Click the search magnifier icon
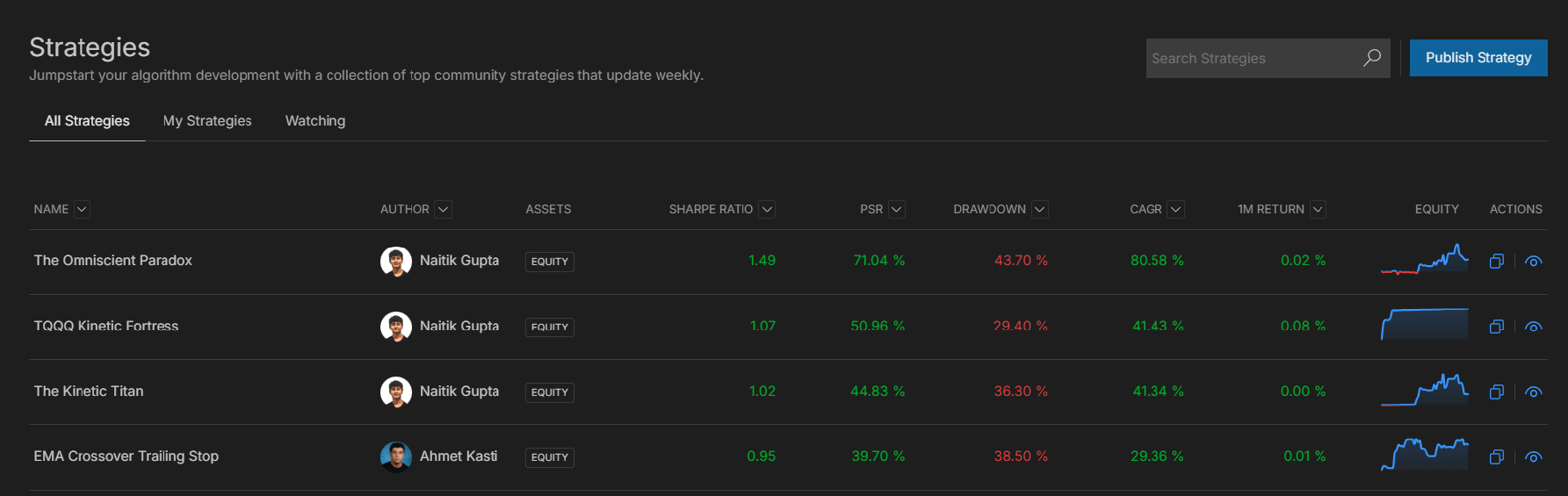Screen dimensions: 1568x496 [x=1371, y=58]
